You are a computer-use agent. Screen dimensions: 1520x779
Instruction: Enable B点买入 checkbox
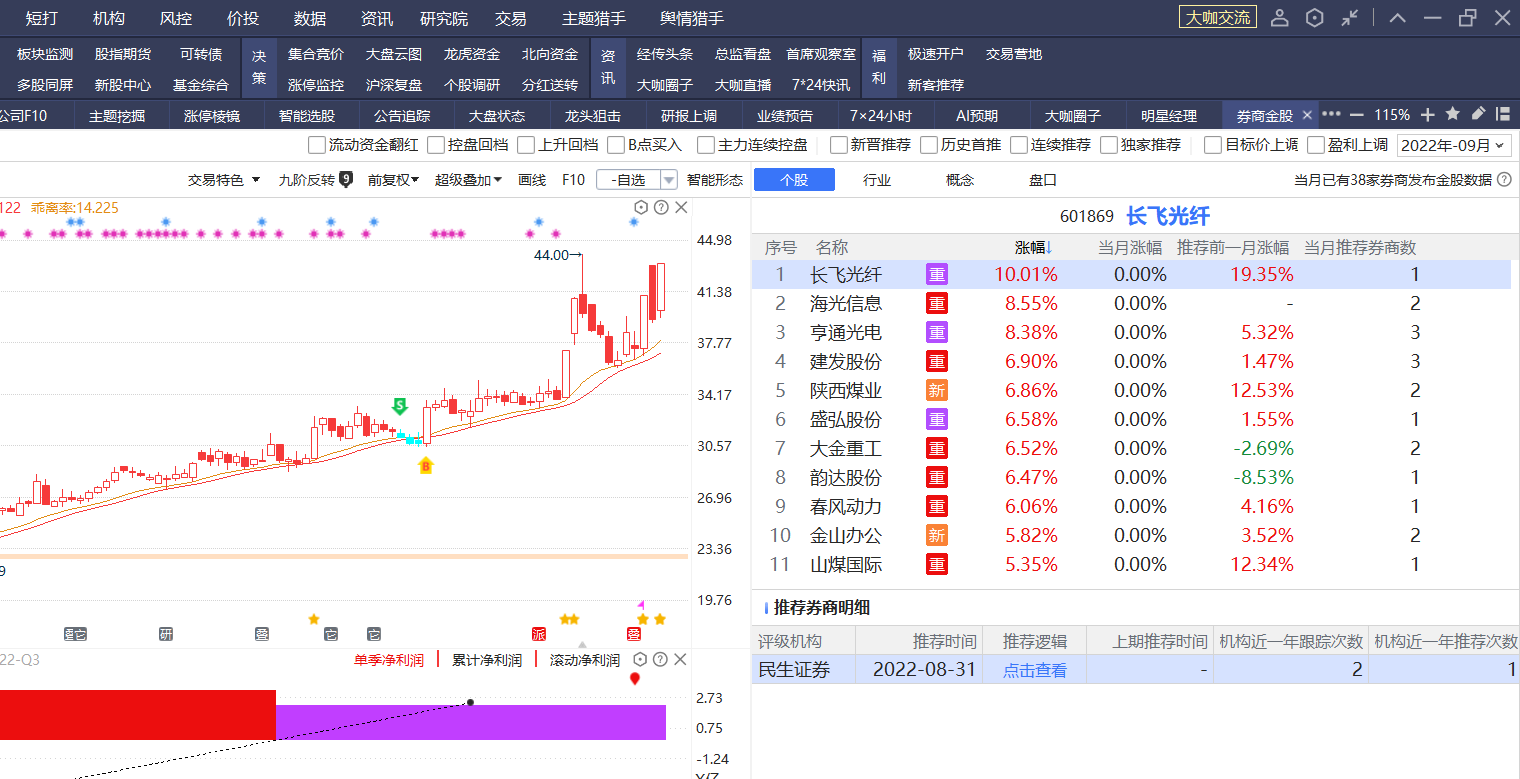[x=616, y=145]
